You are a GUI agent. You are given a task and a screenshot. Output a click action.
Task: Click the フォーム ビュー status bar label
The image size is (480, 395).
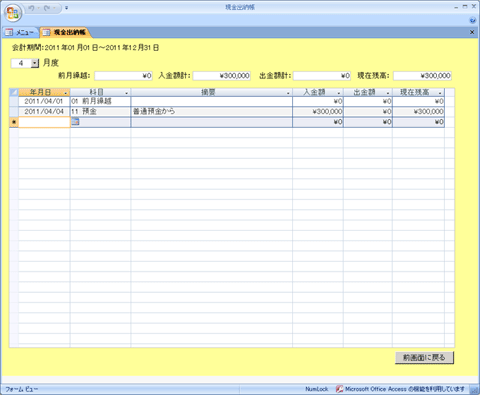22,389
